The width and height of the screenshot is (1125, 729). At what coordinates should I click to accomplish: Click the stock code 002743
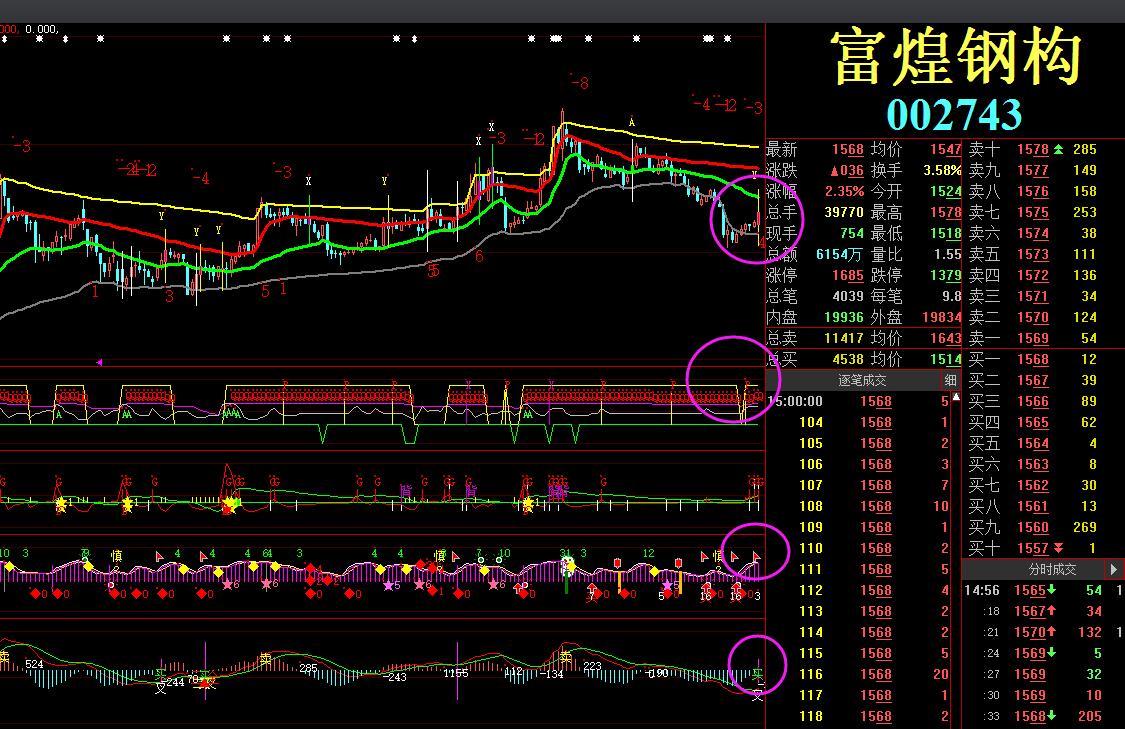point(954,114)
